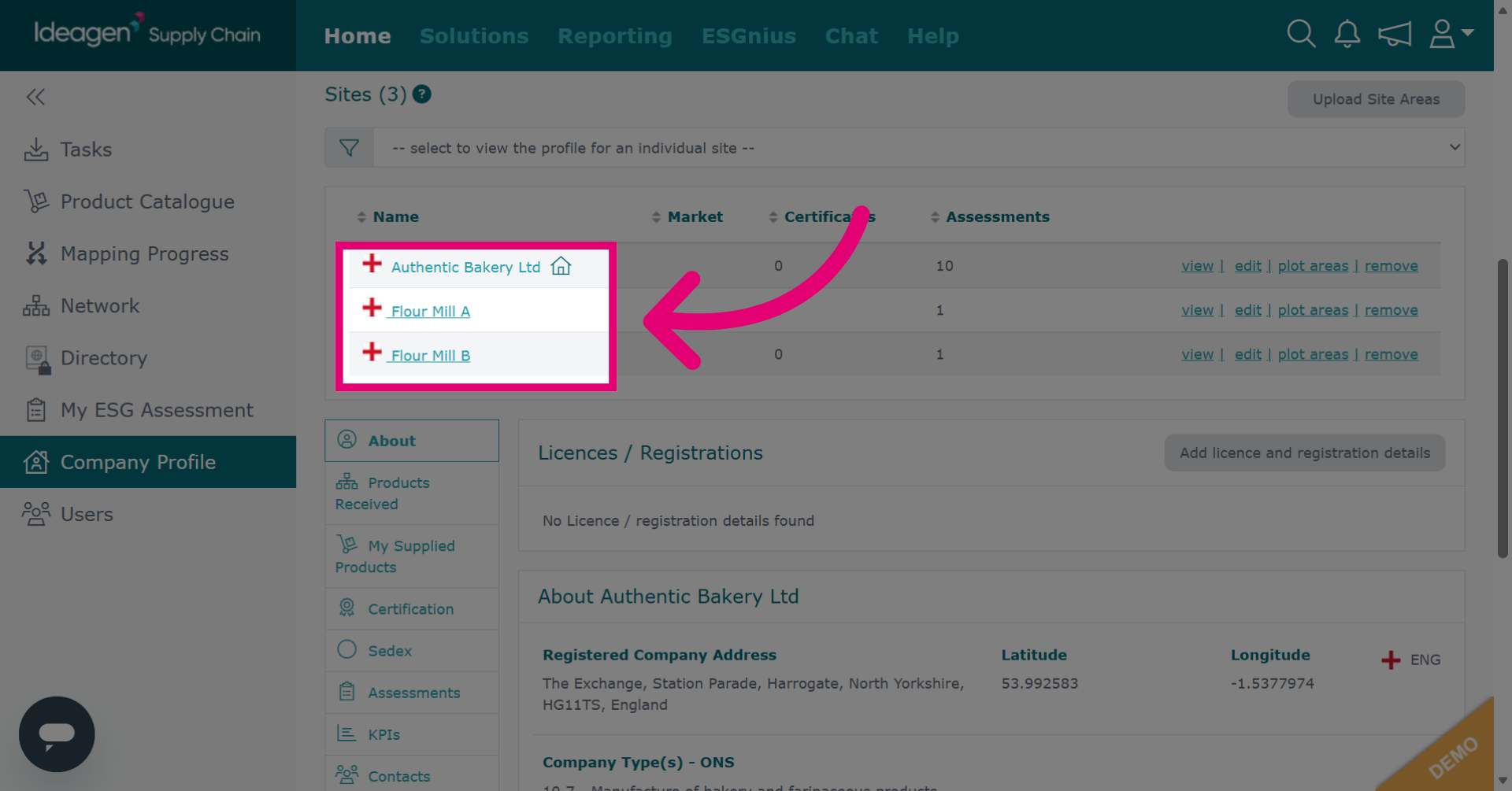Open the chat bubble widget
Screen dimensions: 1512x791
click(57, 734)
